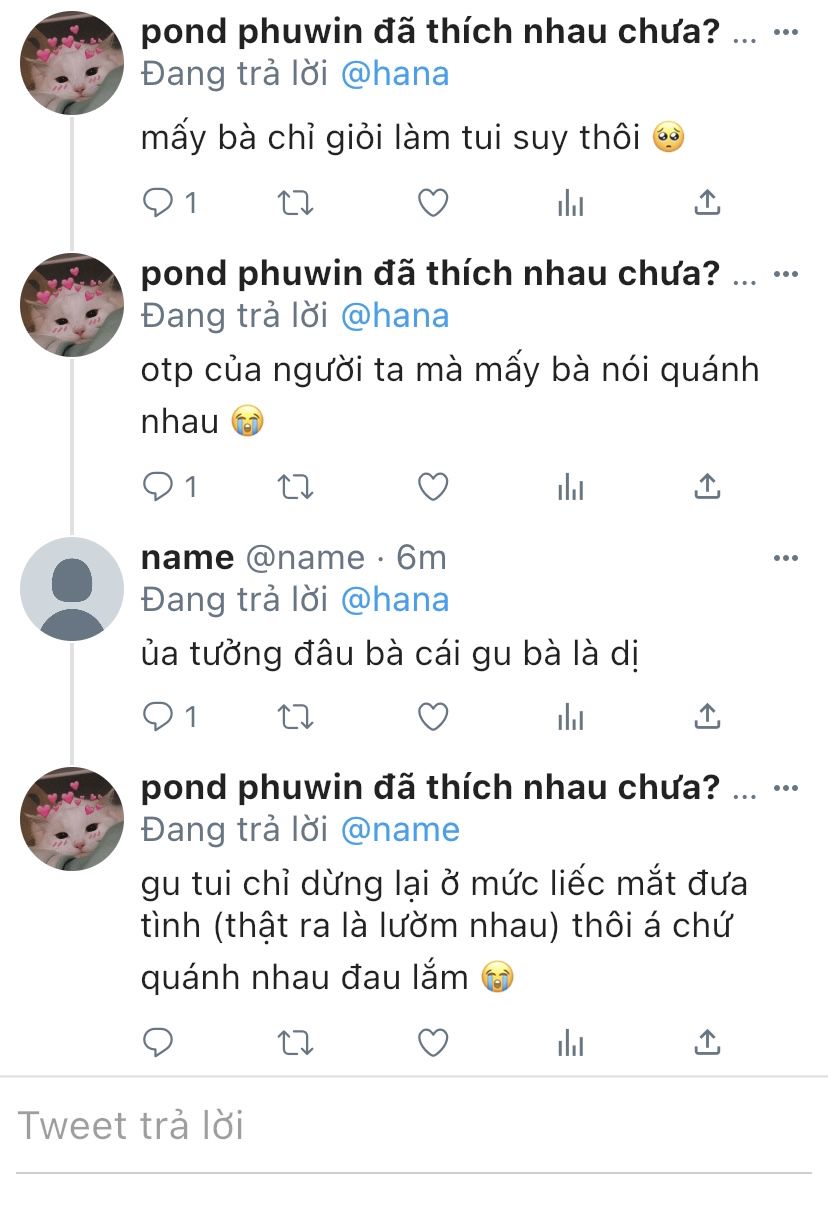The height and width of the screenshot is (1208, 828).
Task: Open cat avatar on the first tweet
Action: click(x=71, y=63)
